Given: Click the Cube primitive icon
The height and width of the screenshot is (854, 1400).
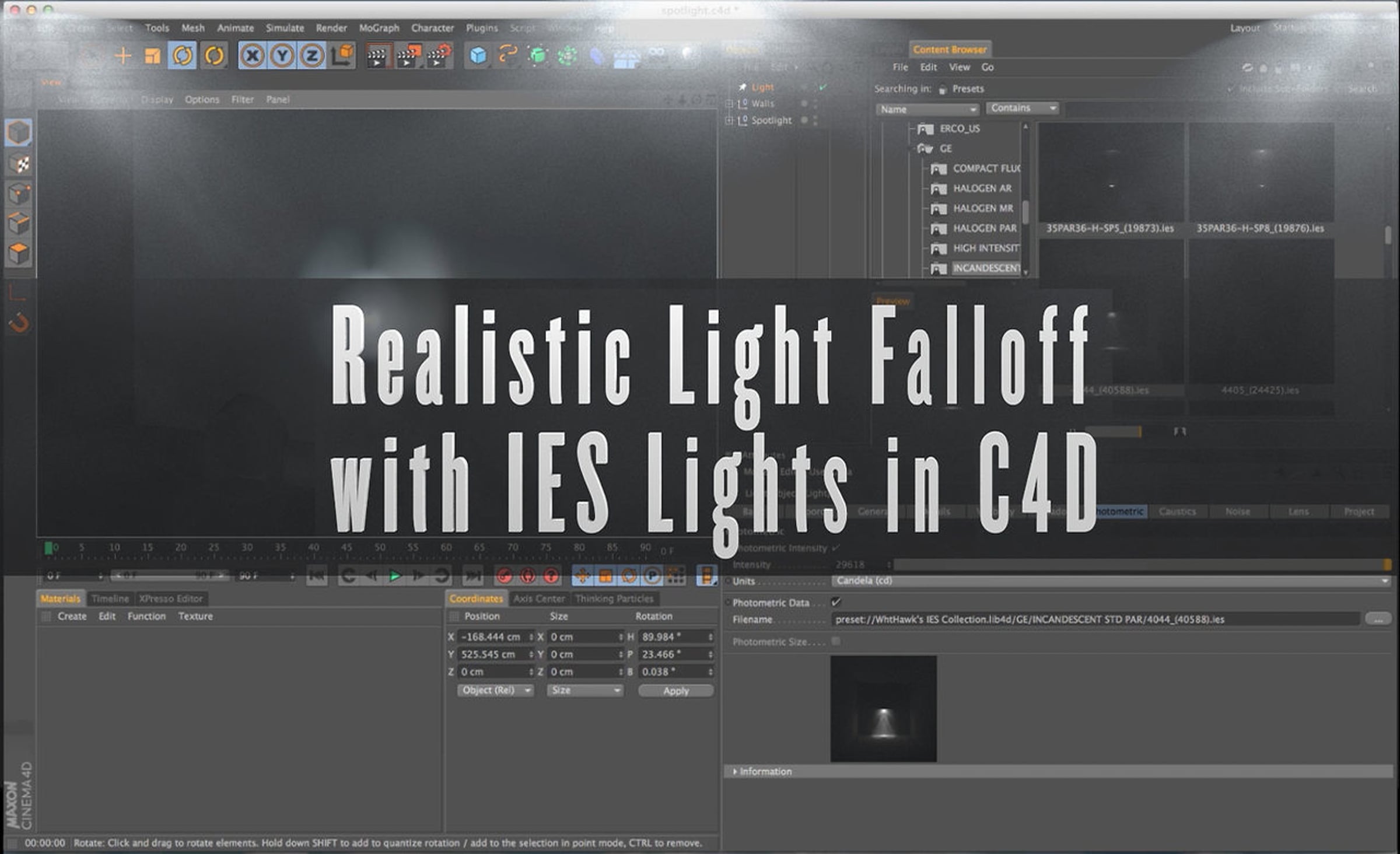Looking at the screenshot, I should pos(478,56).
